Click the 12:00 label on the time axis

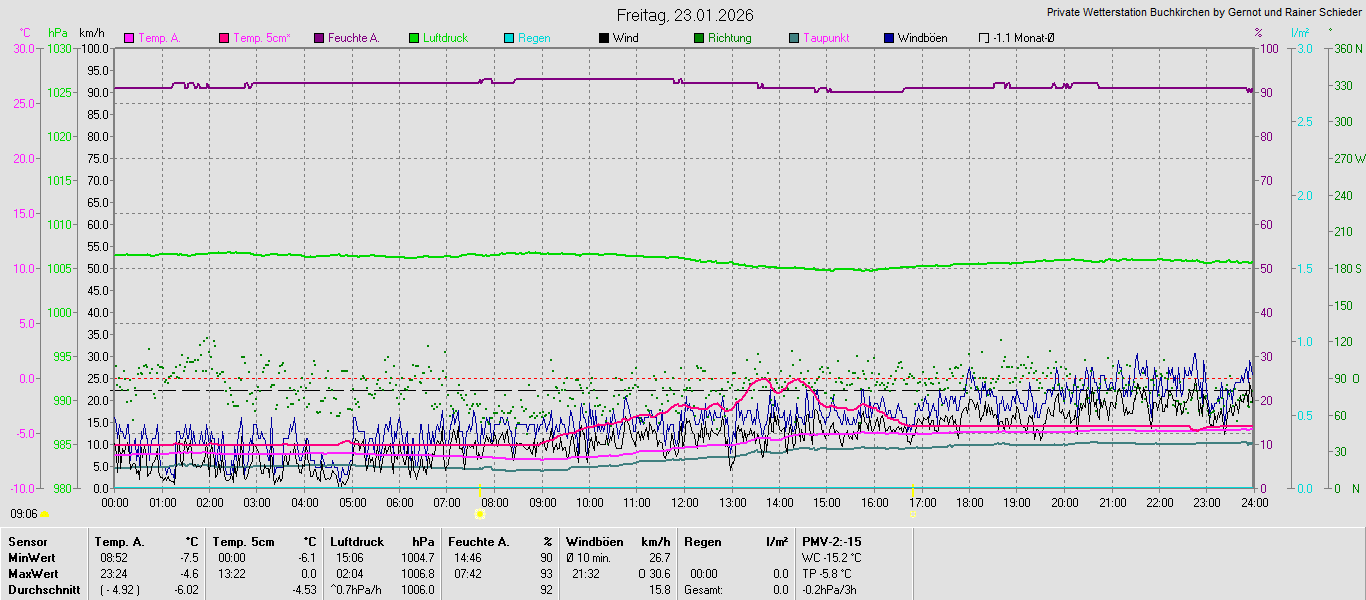pos(685,502)
